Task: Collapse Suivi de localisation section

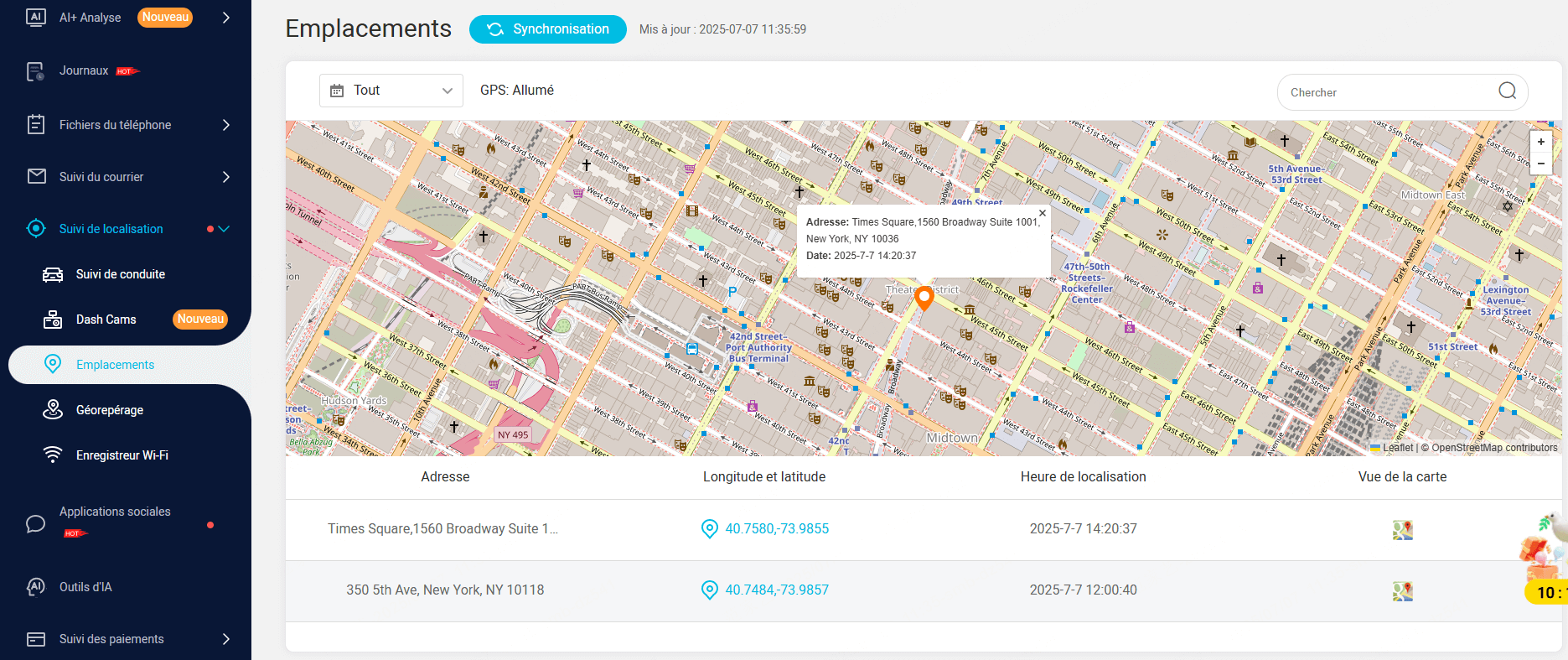Action: click(x=224, y=229)
